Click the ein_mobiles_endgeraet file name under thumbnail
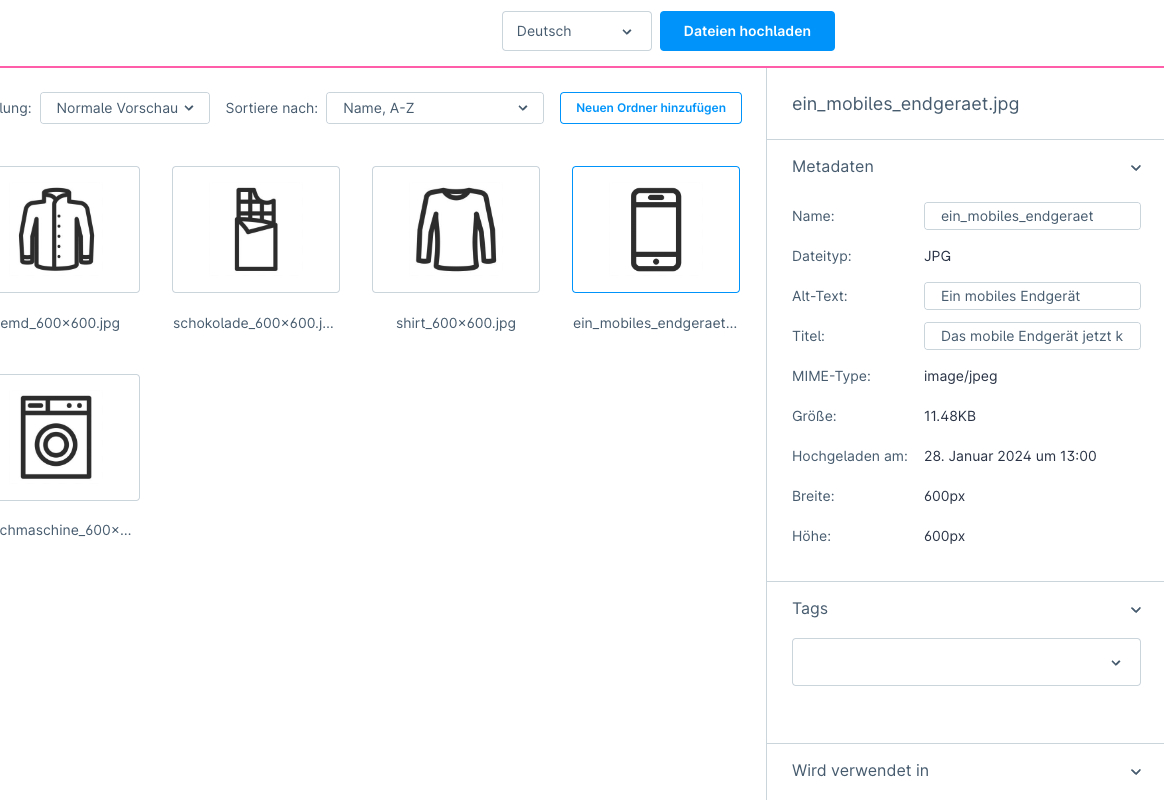This screenshot has height=800, width=1164. tap(655, 323)
